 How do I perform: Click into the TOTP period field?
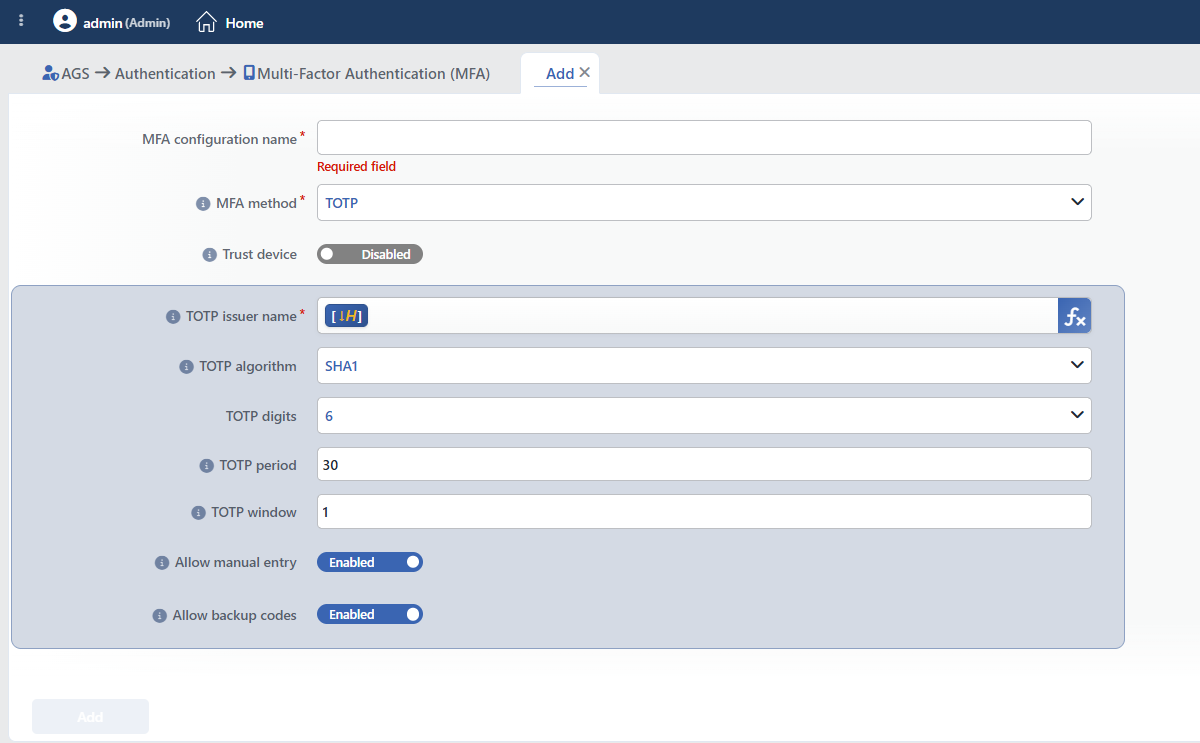[x=704, y=464]
